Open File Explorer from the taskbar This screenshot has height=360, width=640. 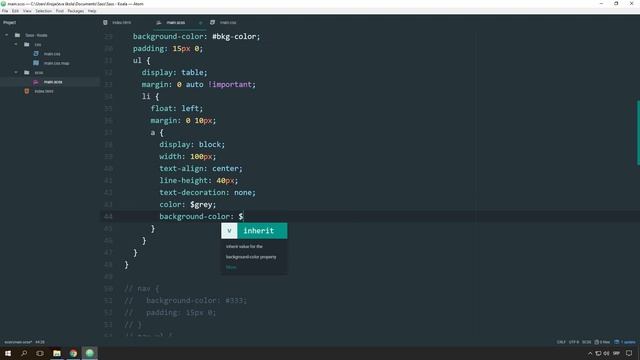(57, 353)
